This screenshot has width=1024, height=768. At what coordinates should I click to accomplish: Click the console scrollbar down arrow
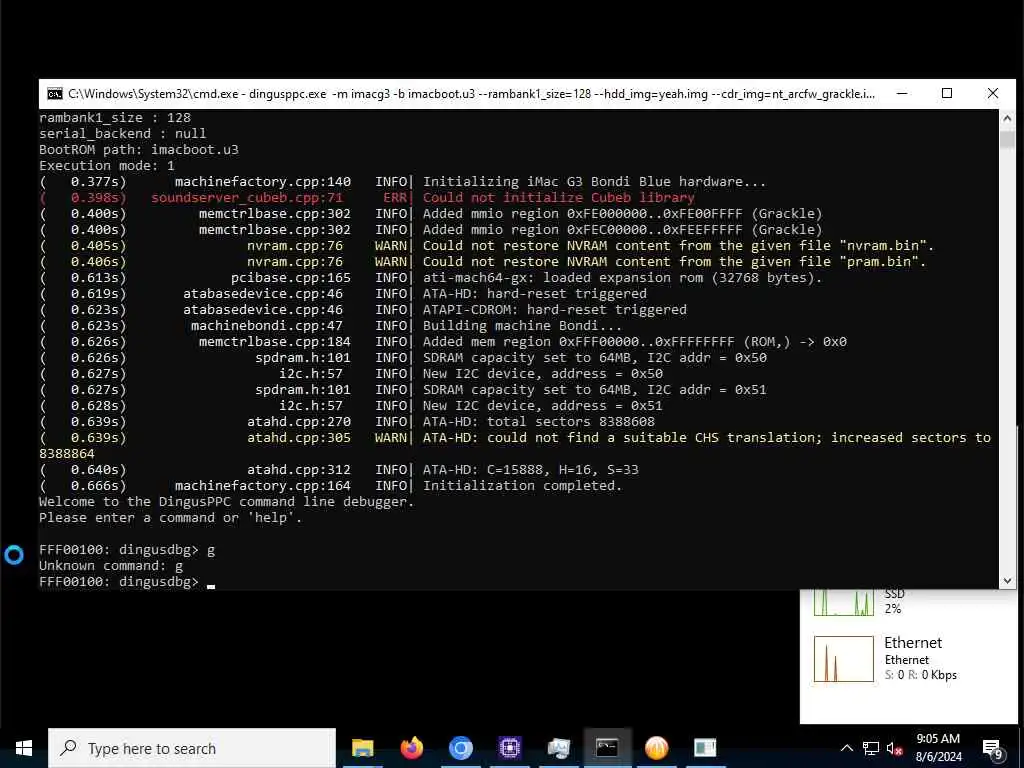1007,580
